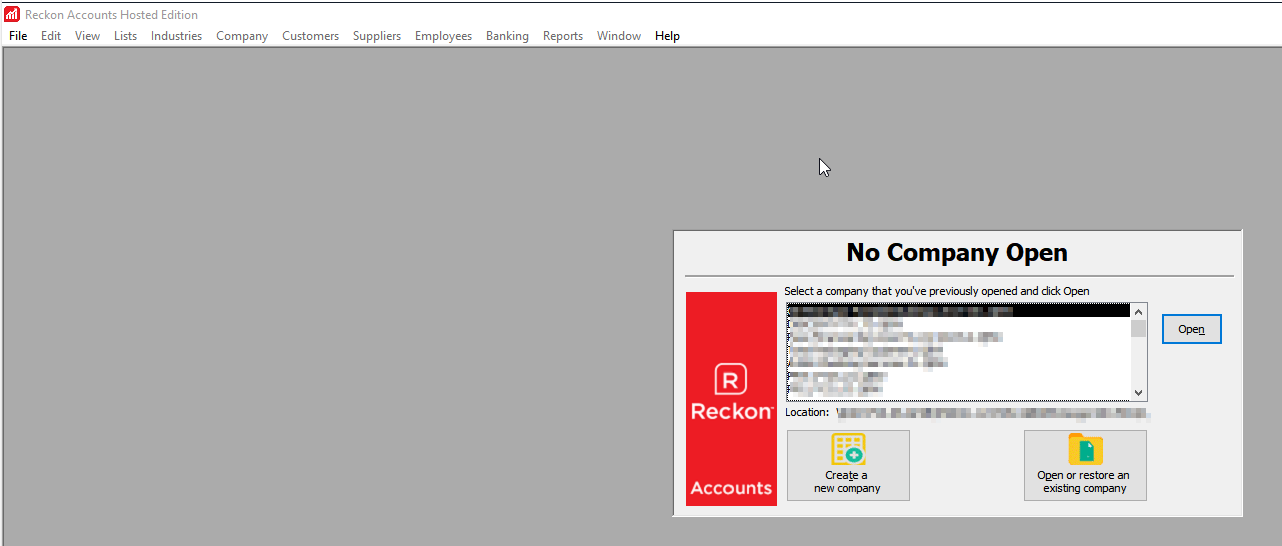Open the Window menu
This screenshot has width=1282, height=546.
(619, 36)
